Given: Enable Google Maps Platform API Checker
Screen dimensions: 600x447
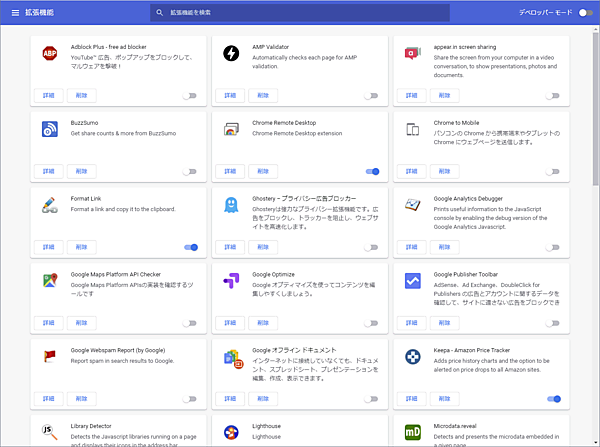Looking at the screenshot, I should point(190,323).
